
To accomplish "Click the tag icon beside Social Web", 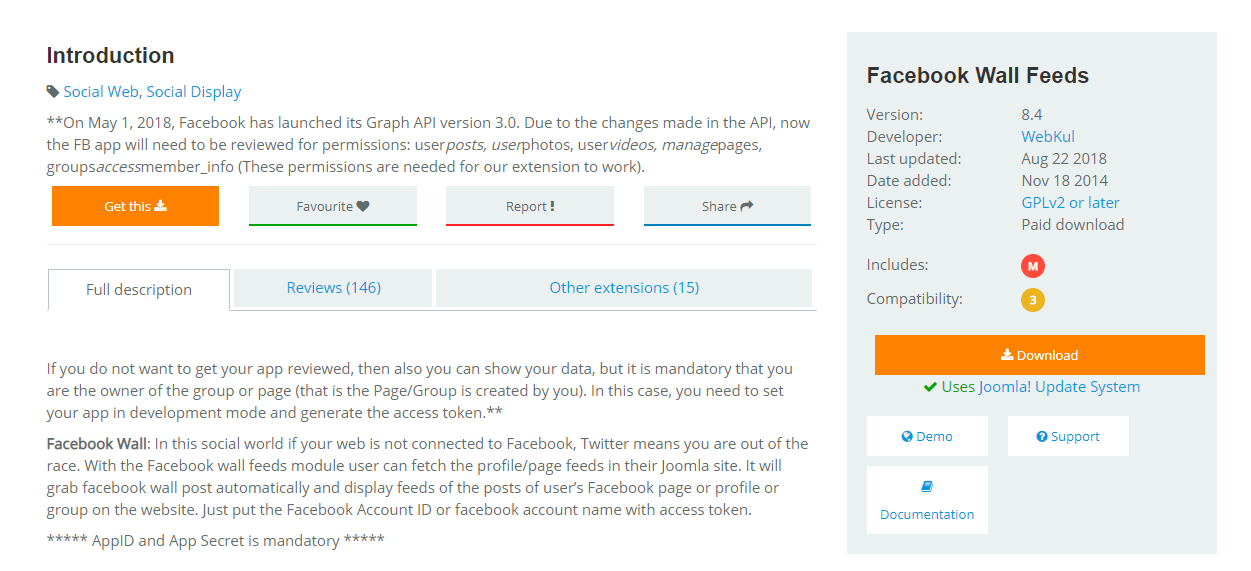I will coord(53,92).
